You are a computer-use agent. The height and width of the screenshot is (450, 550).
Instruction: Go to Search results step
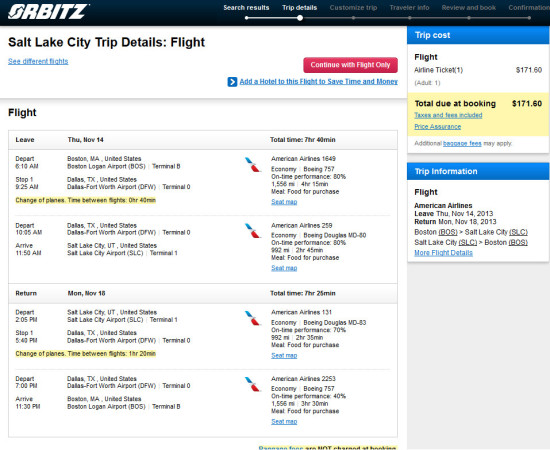coord(246,8)
